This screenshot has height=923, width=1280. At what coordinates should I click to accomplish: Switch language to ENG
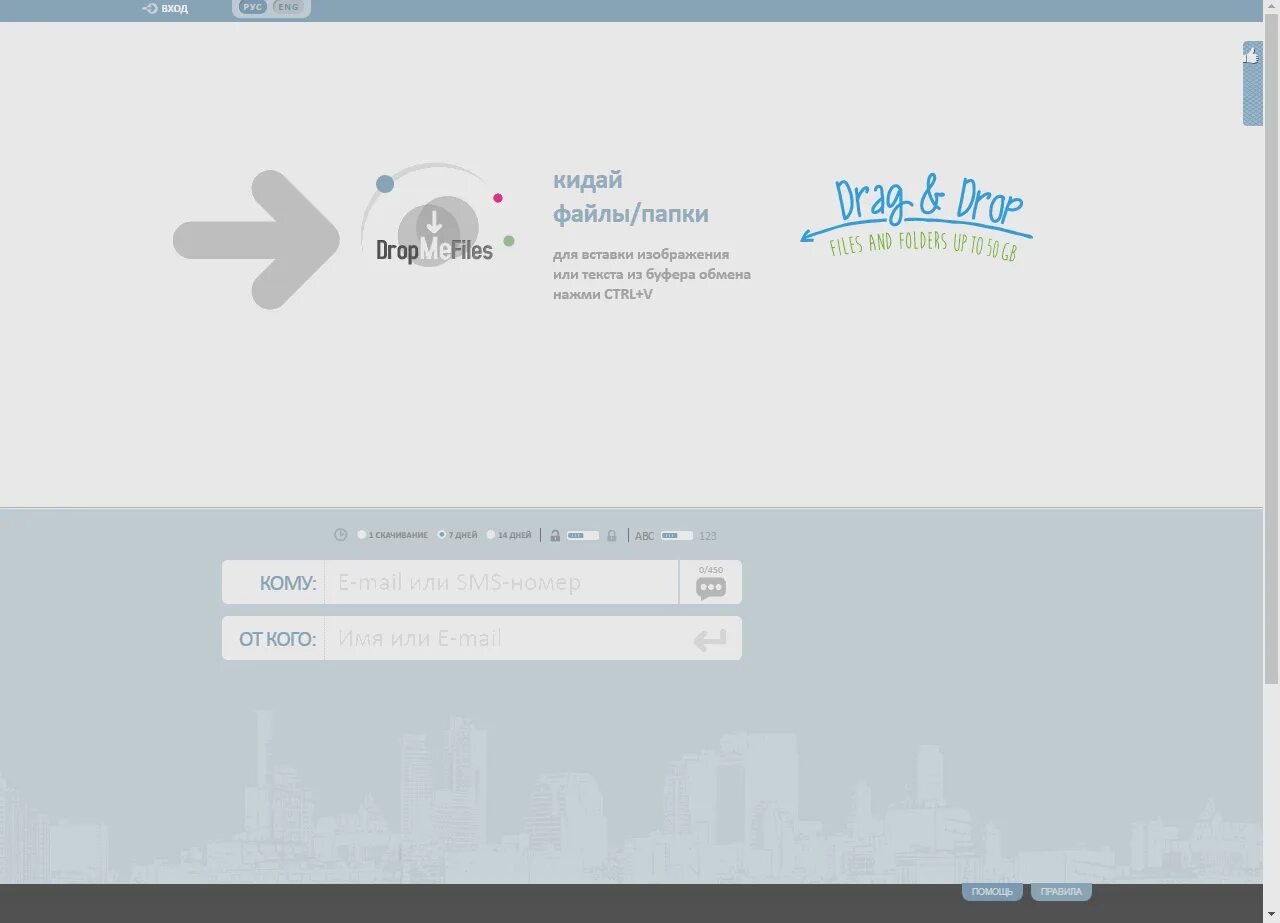coord(288,7)
